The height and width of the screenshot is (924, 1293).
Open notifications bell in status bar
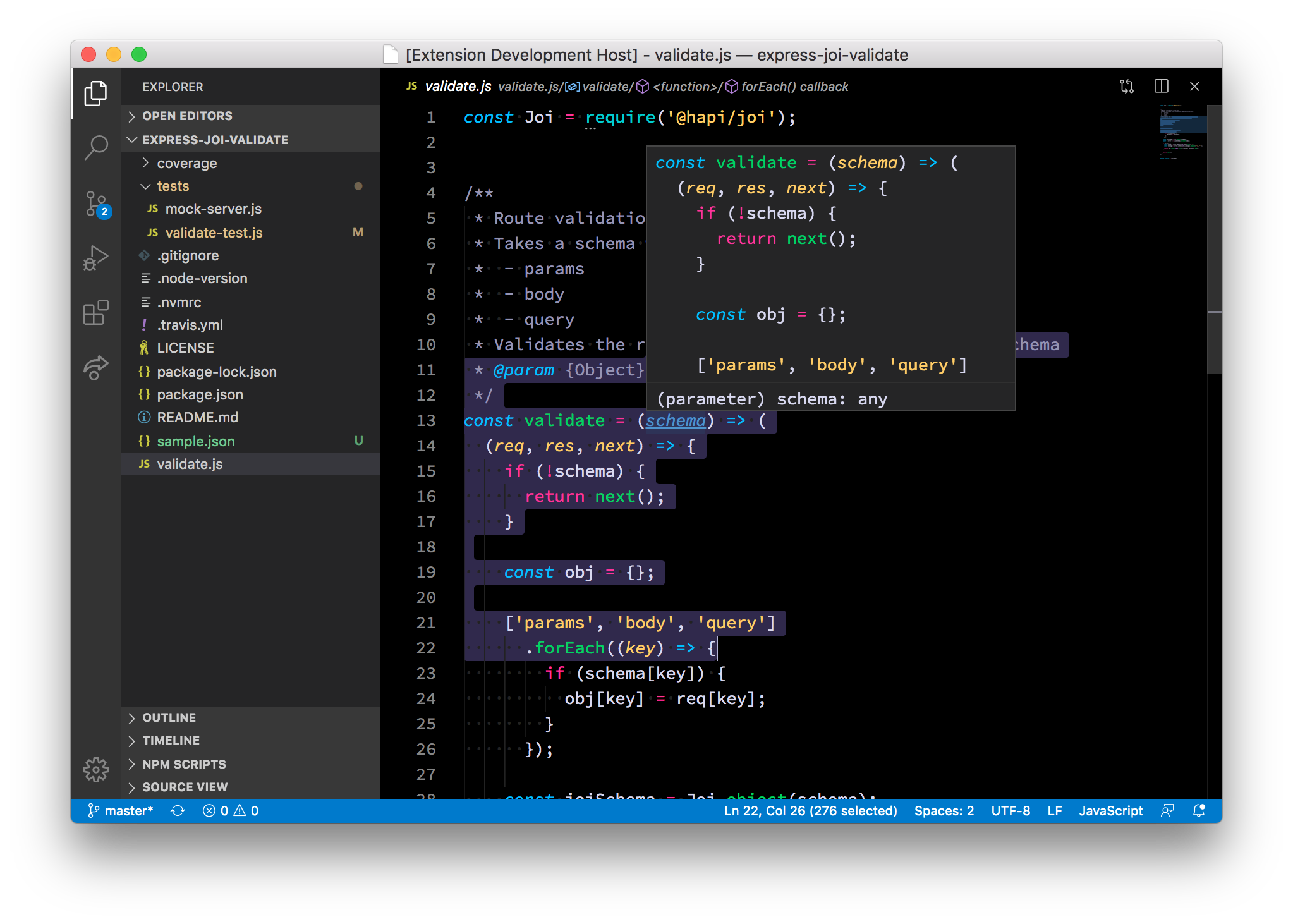pyautogui.click(x=1199, y=811)
